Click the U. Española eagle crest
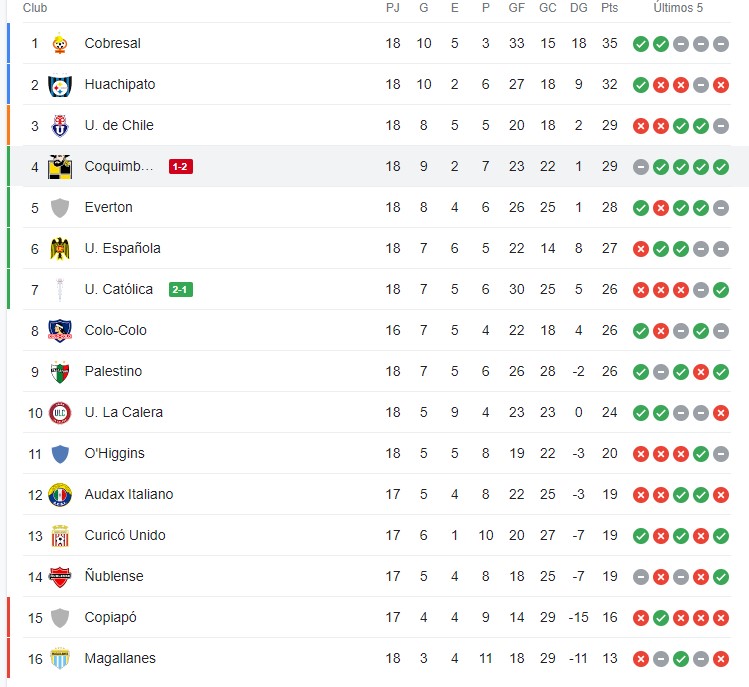 (60, 249)
